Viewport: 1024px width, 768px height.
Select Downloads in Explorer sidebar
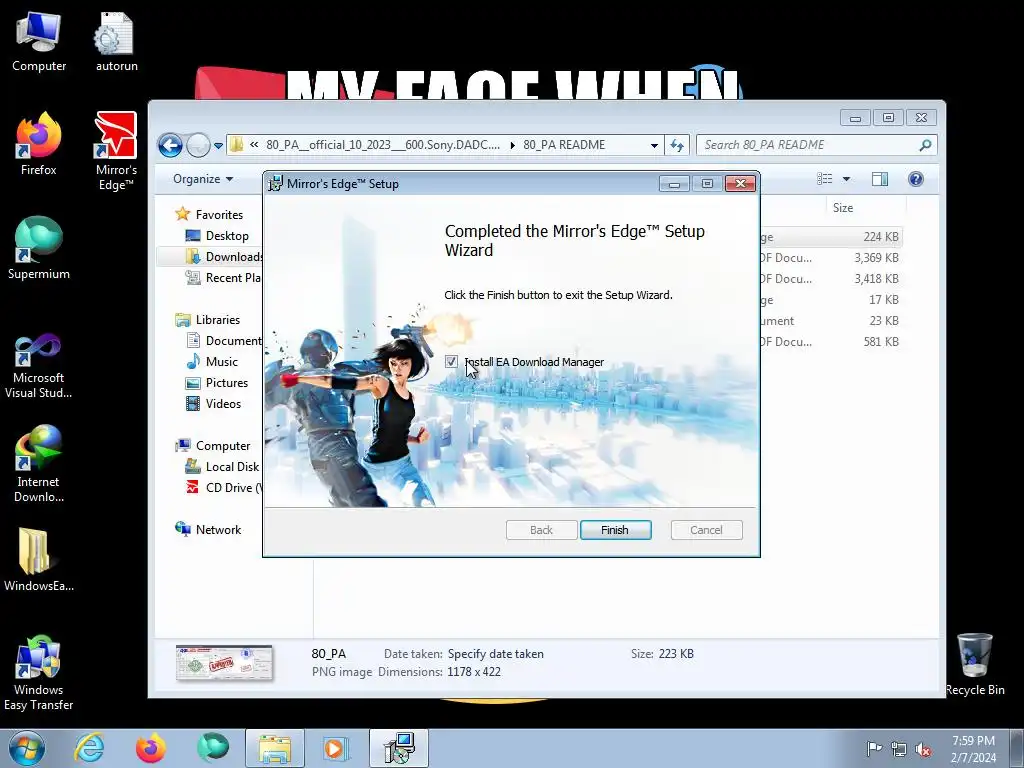(224, 257)
